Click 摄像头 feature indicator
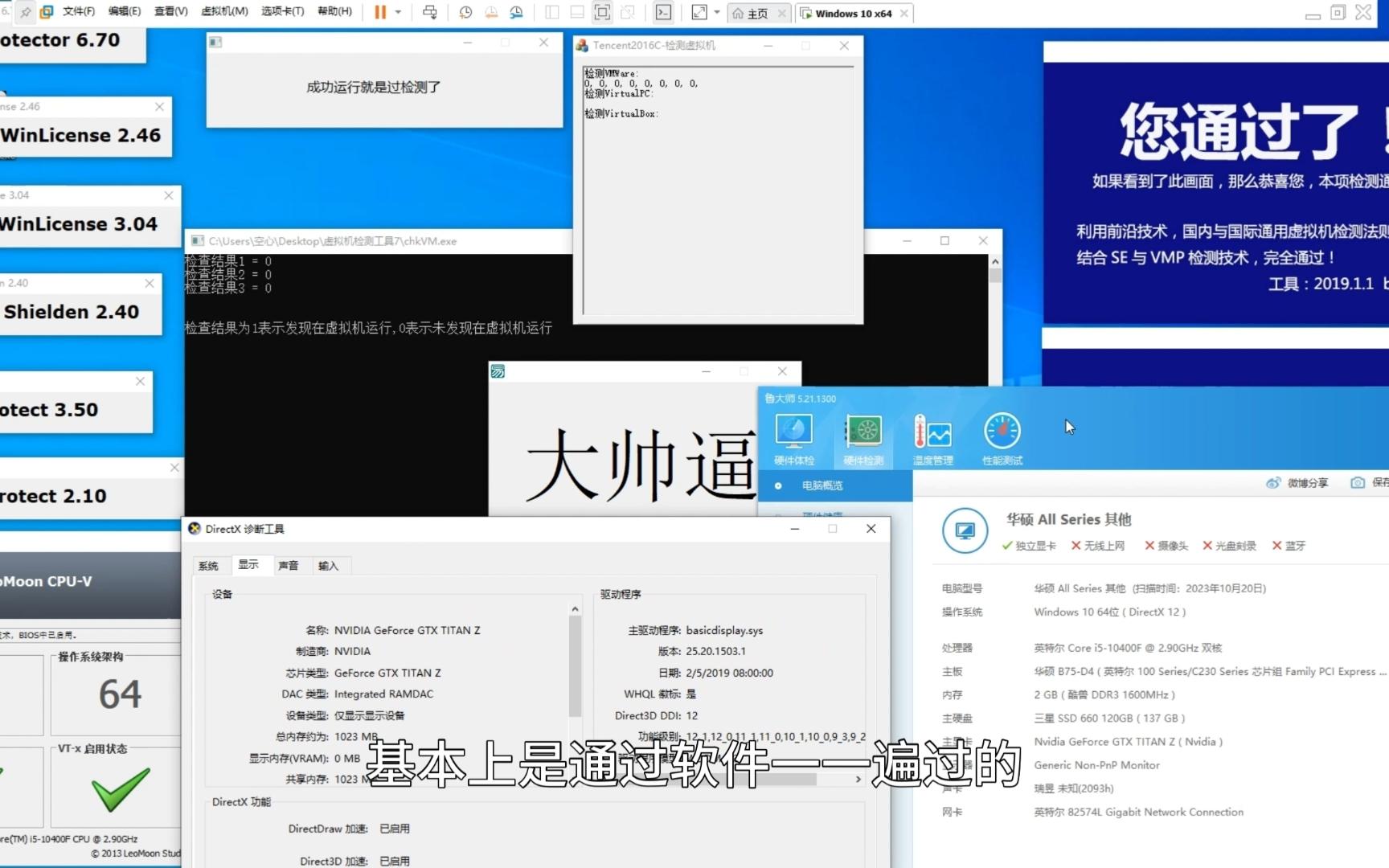Screen dimensions: 1389x868 pos(1166,546)
